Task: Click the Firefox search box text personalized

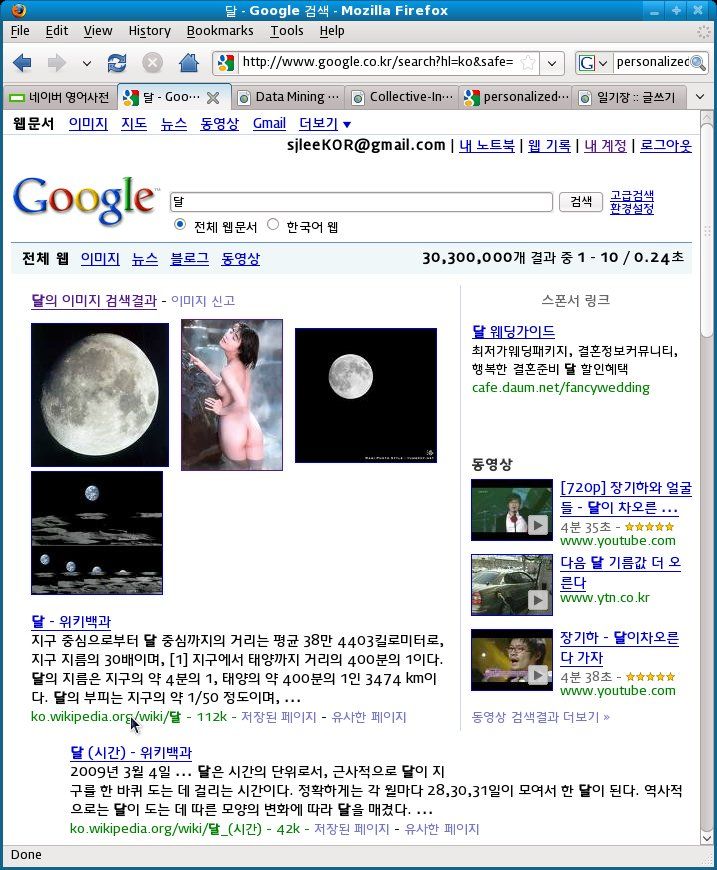Action: [652, 62]
